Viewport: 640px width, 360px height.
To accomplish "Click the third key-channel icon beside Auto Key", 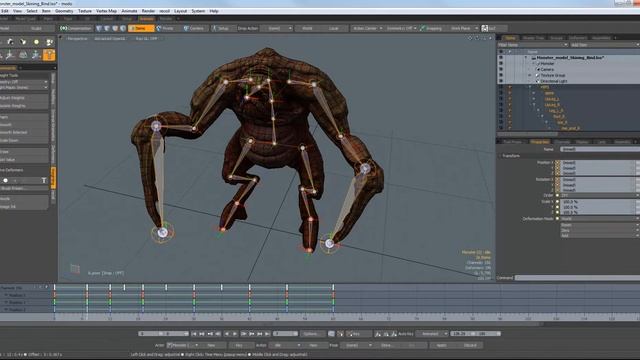I will [x=394, y=334].
